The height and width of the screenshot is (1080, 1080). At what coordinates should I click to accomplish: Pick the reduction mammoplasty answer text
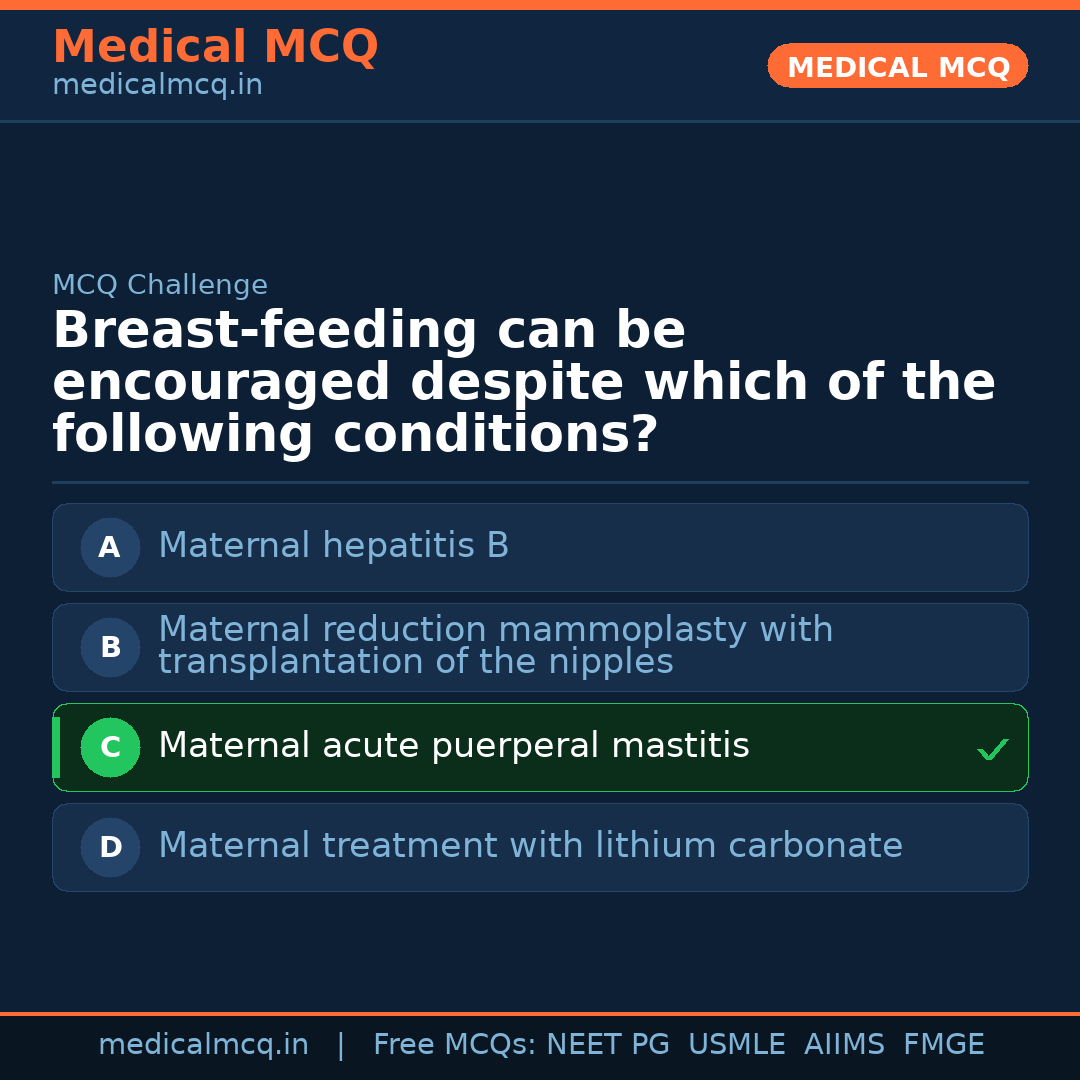(495, 645)
